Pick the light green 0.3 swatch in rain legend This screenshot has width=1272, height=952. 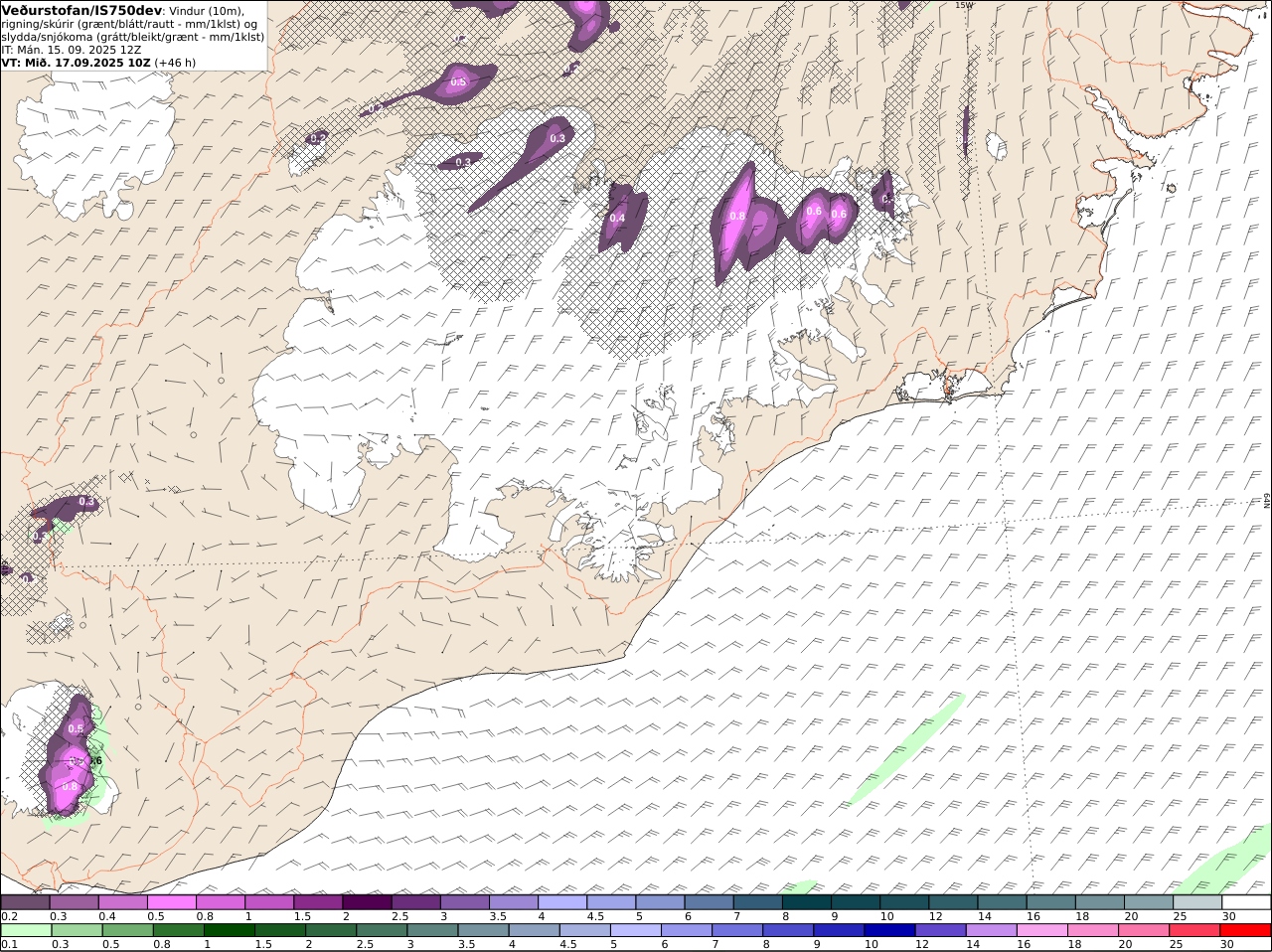click(x=78, y=931)
